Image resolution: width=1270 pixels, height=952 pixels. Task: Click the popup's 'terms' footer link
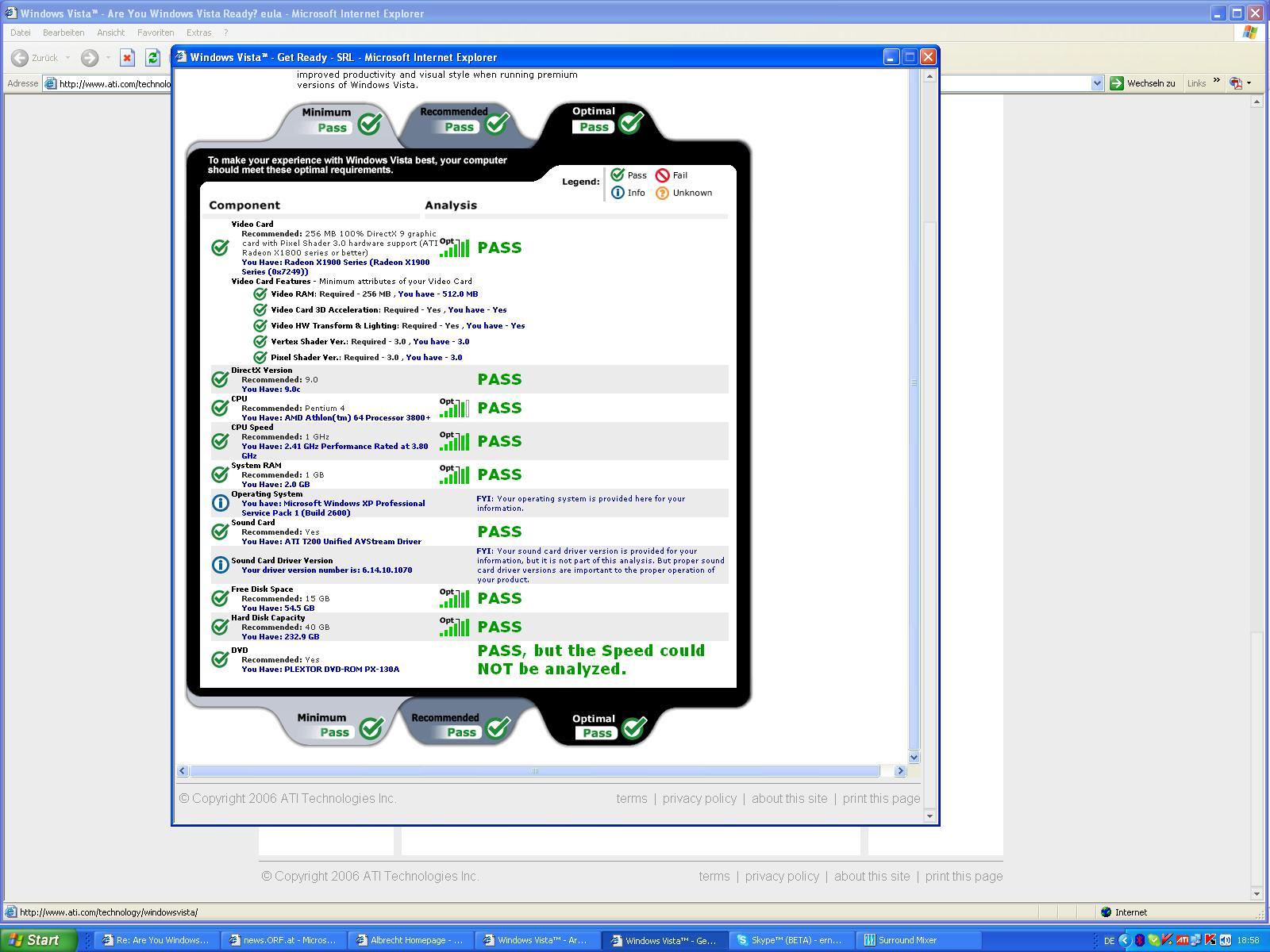(x=632, y=798)
